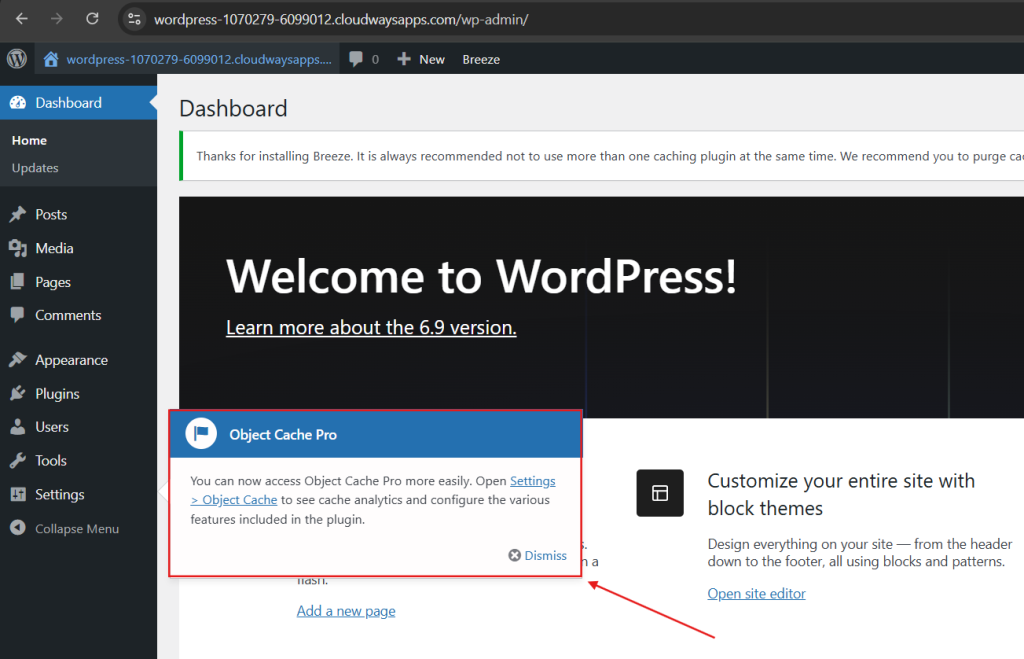Screen dimensions: 1024x659
Task: Click the Object Cache Pro pointer title
Action: pyautogui.click(x=283, y=435)
